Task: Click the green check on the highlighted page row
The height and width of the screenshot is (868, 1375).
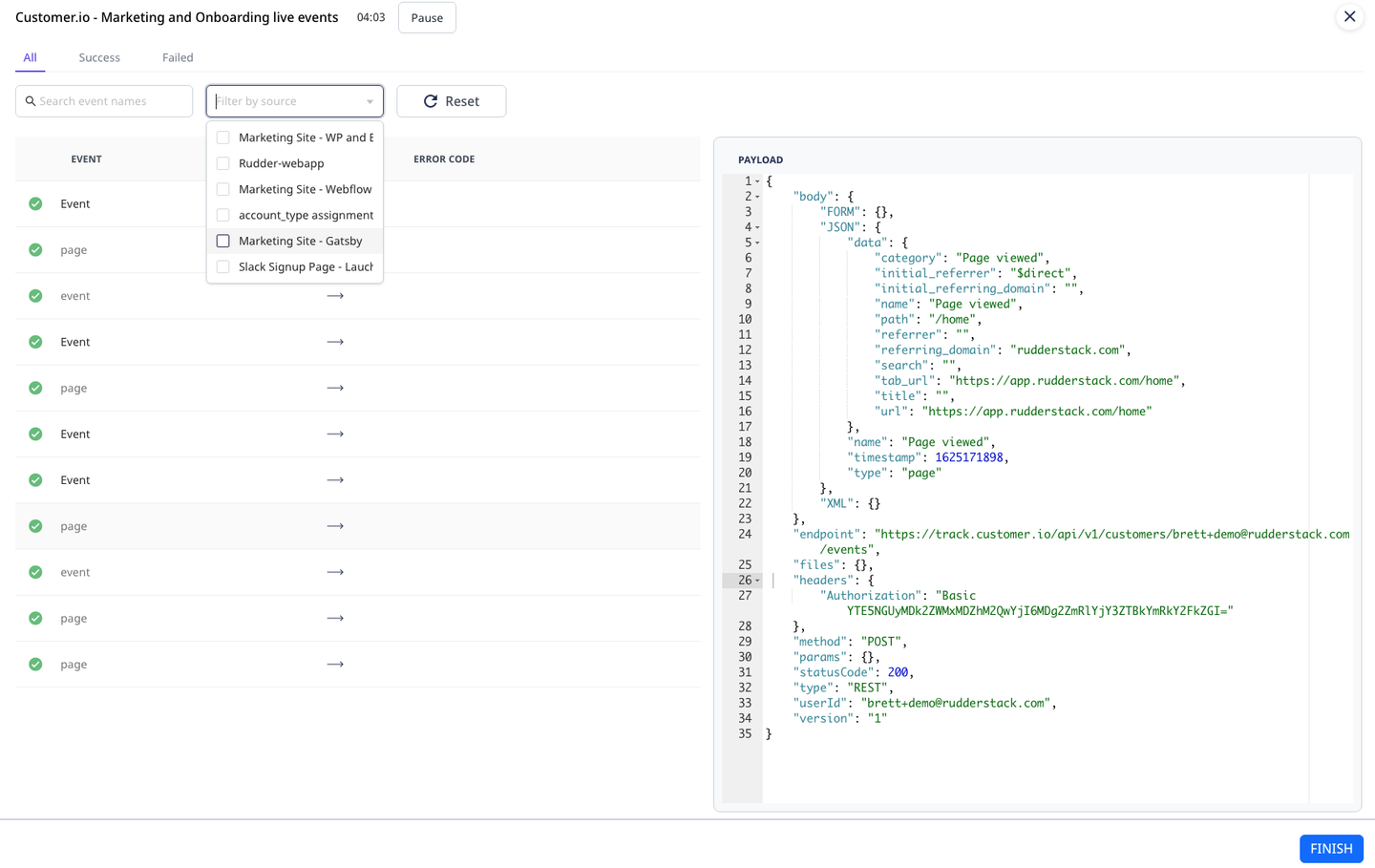Action: [35, 526]
